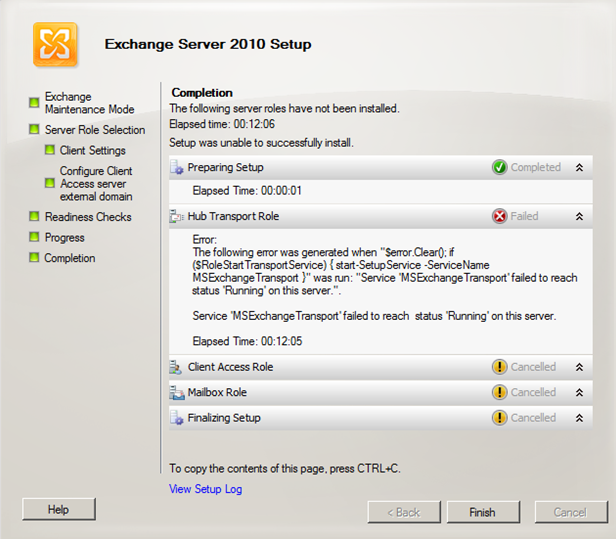Click the disabled Cancel button
The image size is (616, 539).
click(x=571, y=512)
